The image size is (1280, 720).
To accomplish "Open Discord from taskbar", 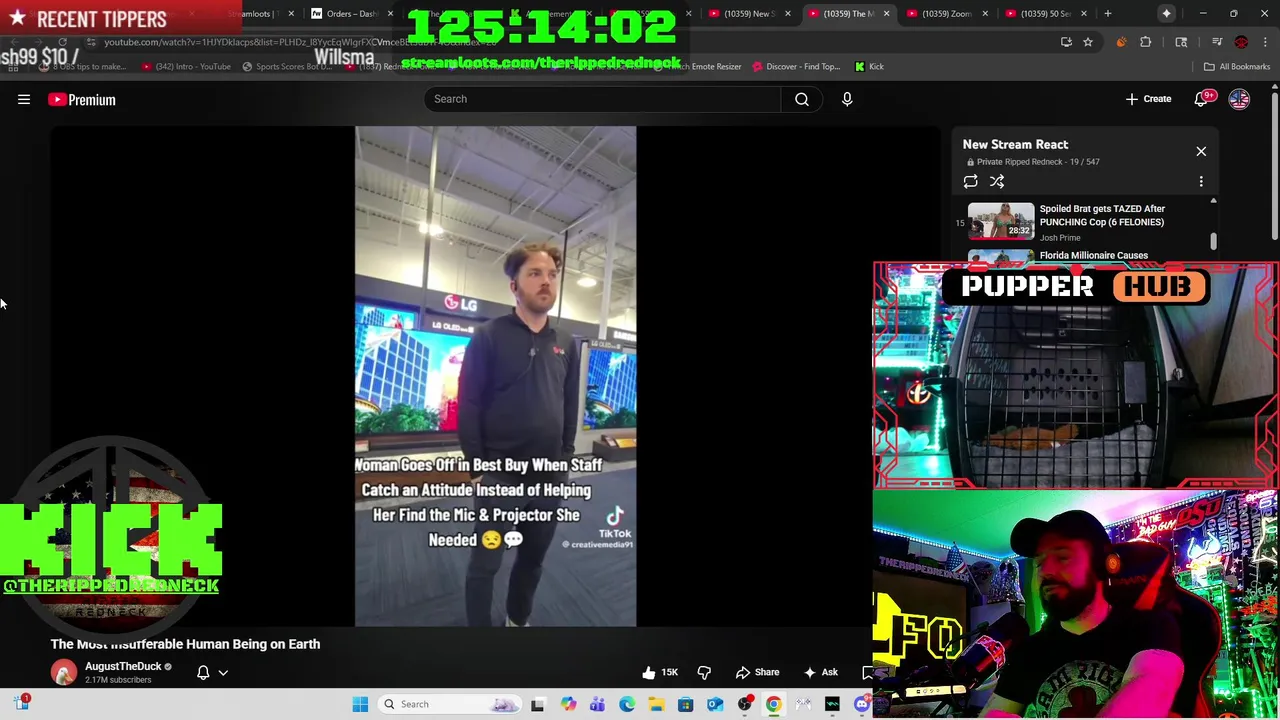I will point(862,704).
